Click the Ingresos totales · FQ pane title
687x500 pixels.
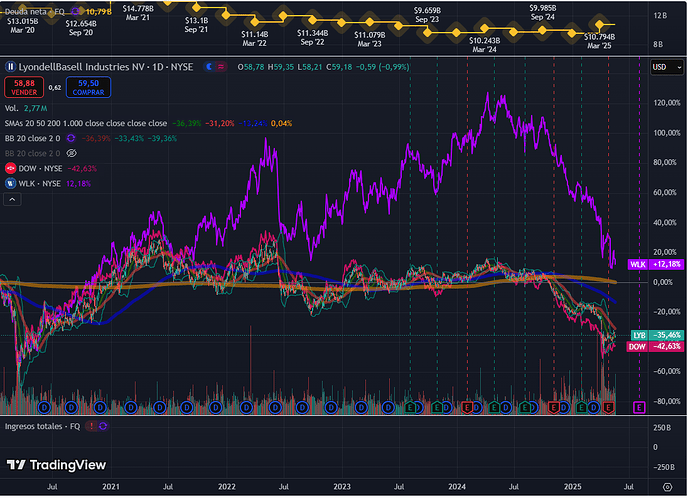click(x=42, y=427)
